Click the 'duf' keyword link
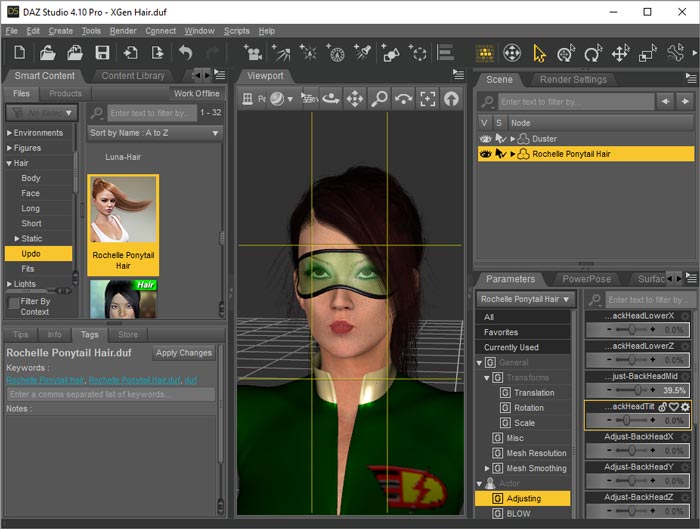 coord(191,380)
